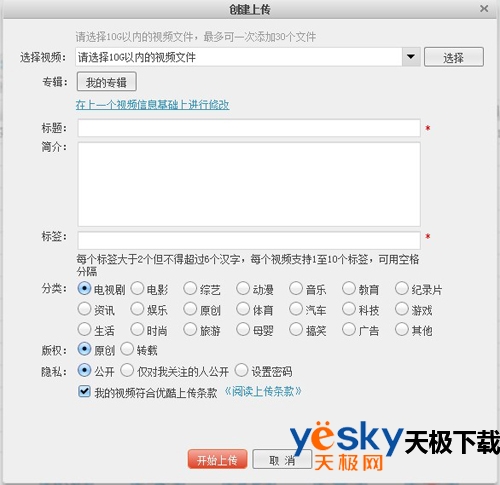Open 我的专辑 album button

click(107, 82)
